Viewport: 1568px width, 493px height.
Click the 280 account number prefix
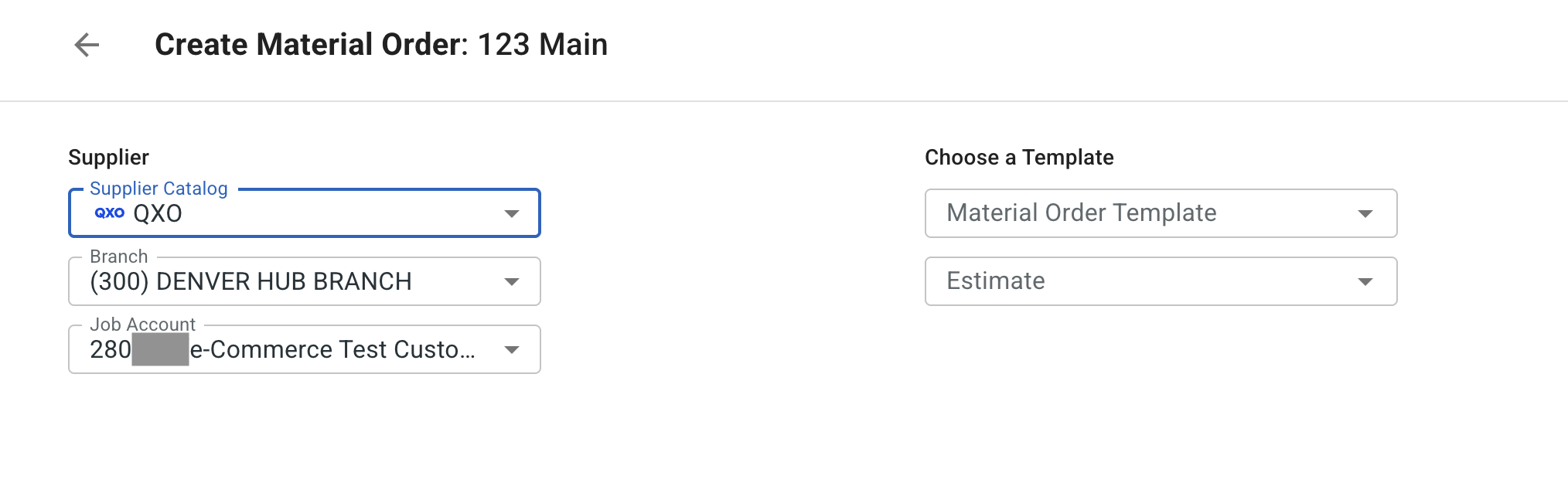(x=111, y=349)
